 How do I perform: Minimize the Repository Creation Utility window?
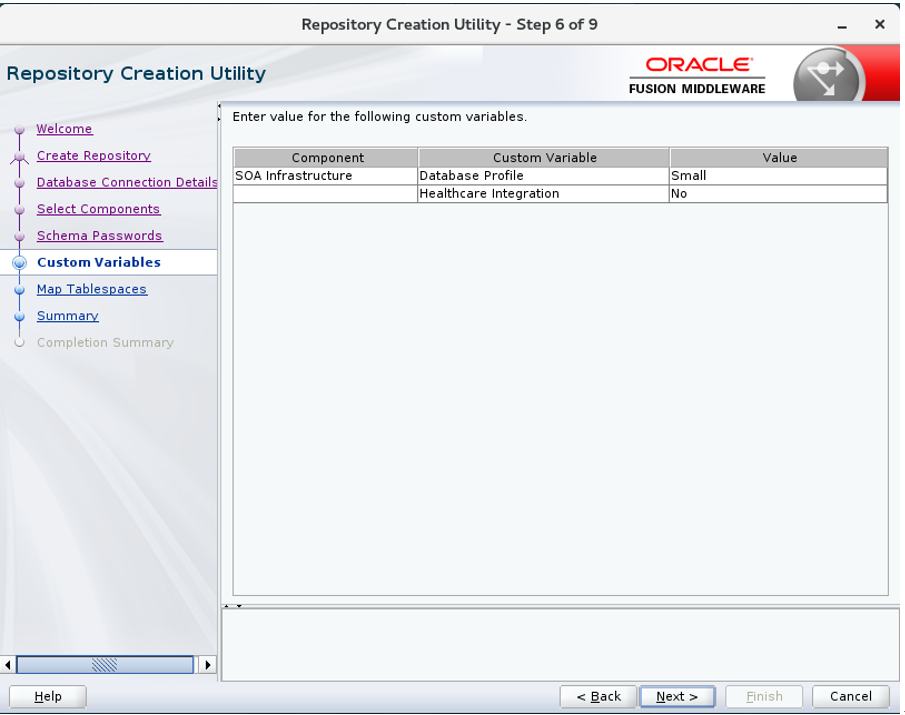point(843,25)
